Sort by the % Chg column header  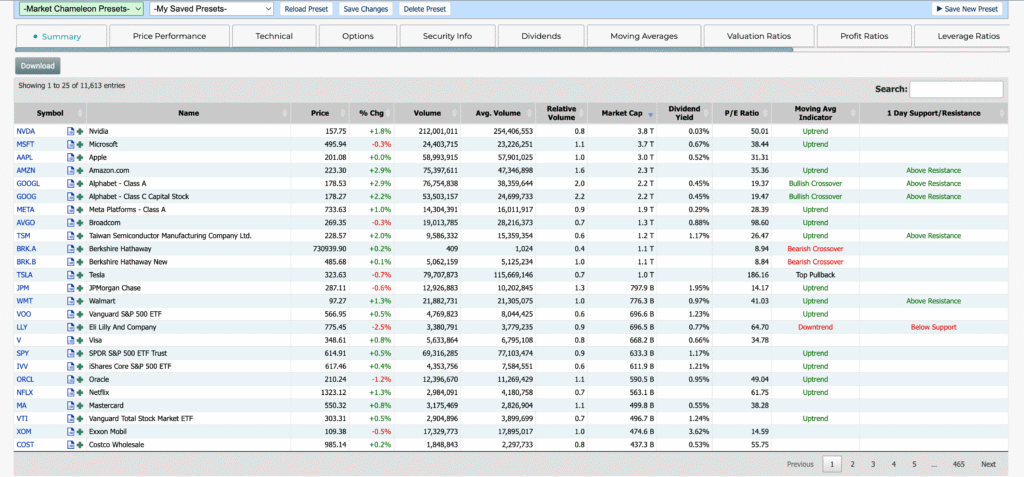[372, 113]
